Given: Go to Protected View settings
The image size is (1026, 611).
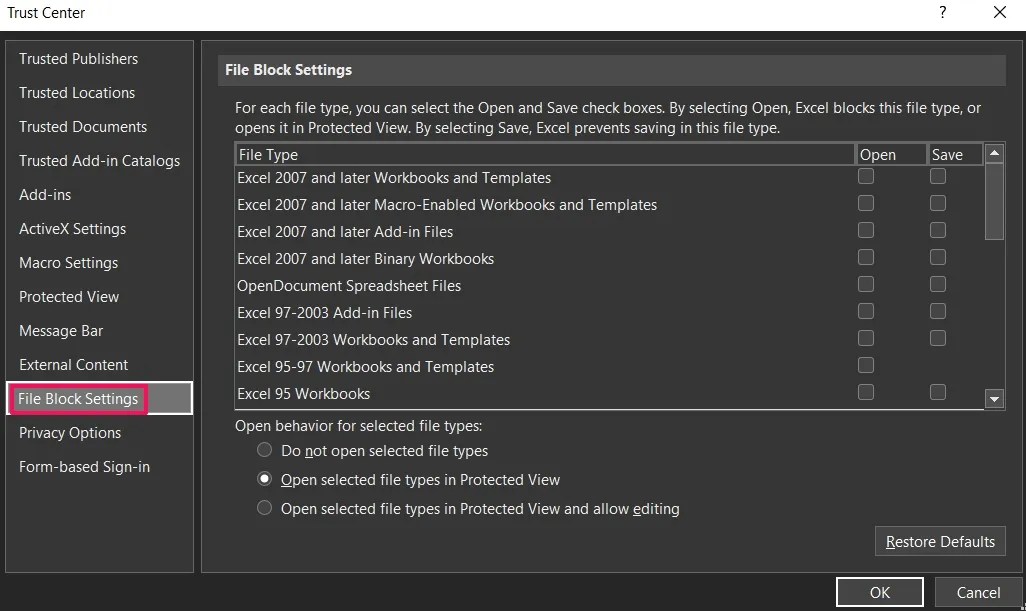Looking at the screenshot, I should (69, 297).
